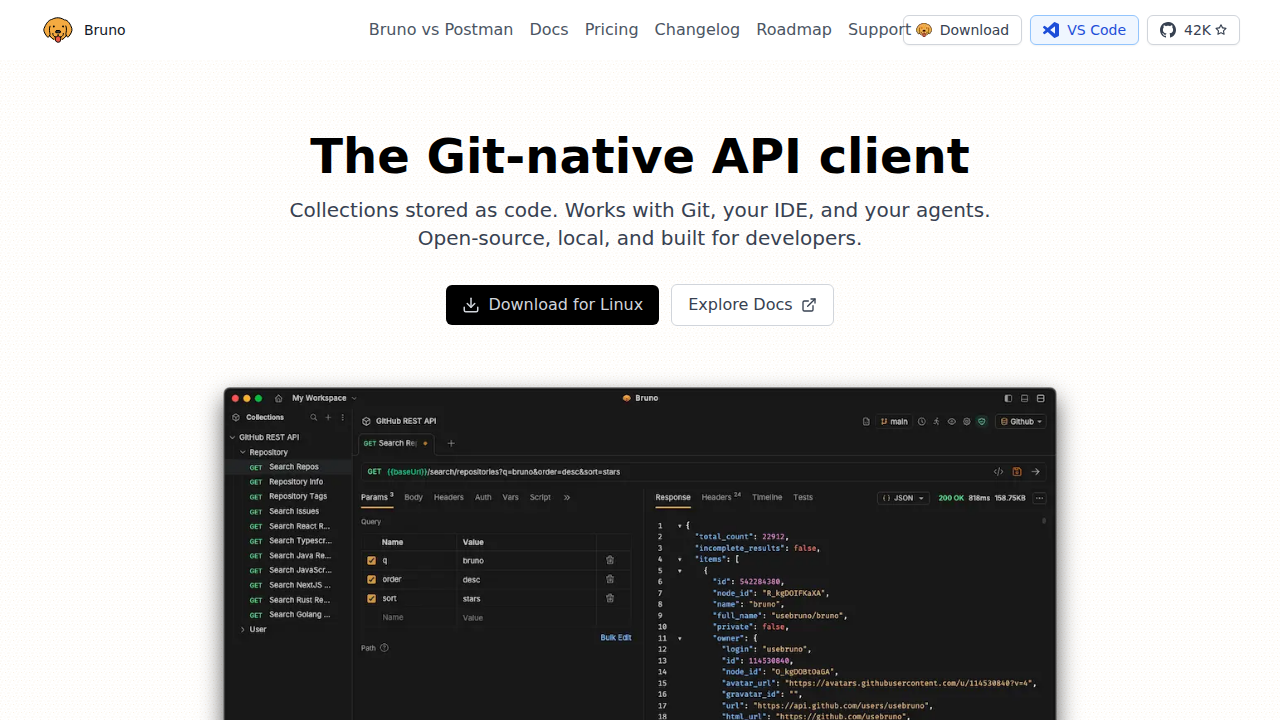Viewport: 1280px width, 720px height.
Task: Open the Github environment dropdown
Action: [1021, 422]
